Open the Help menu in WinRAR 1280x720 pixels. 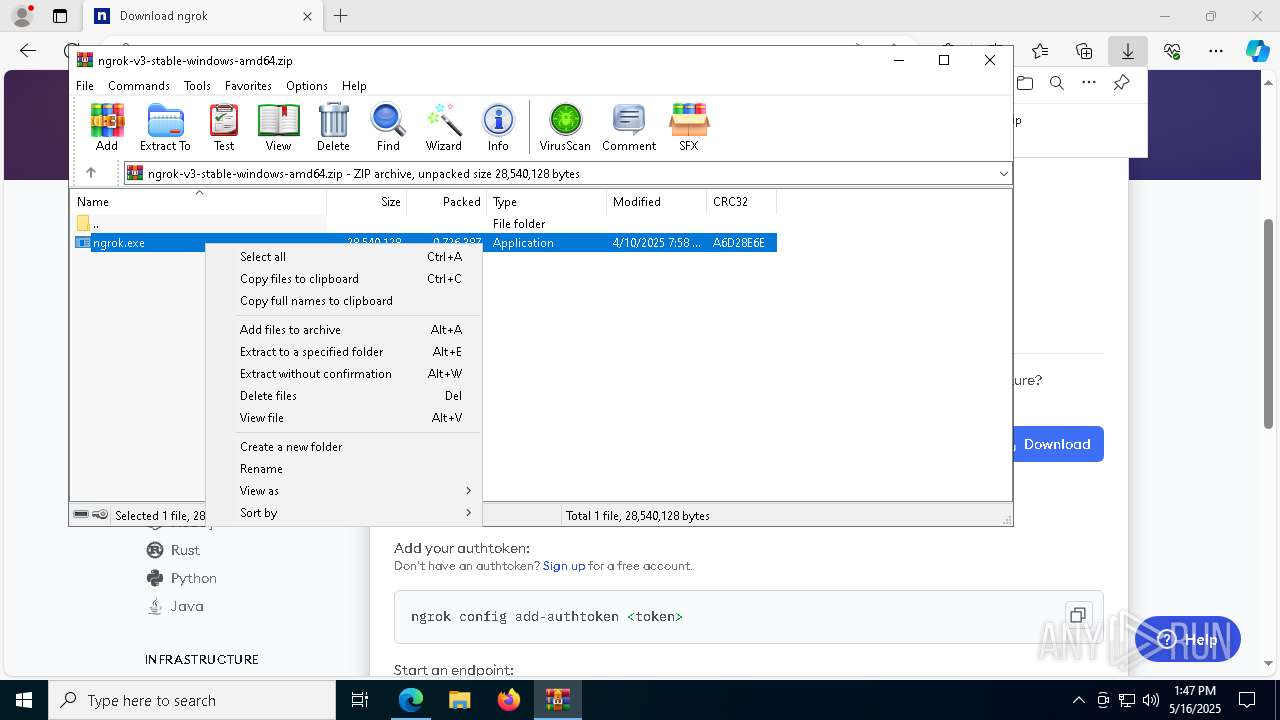coord(354,86)
